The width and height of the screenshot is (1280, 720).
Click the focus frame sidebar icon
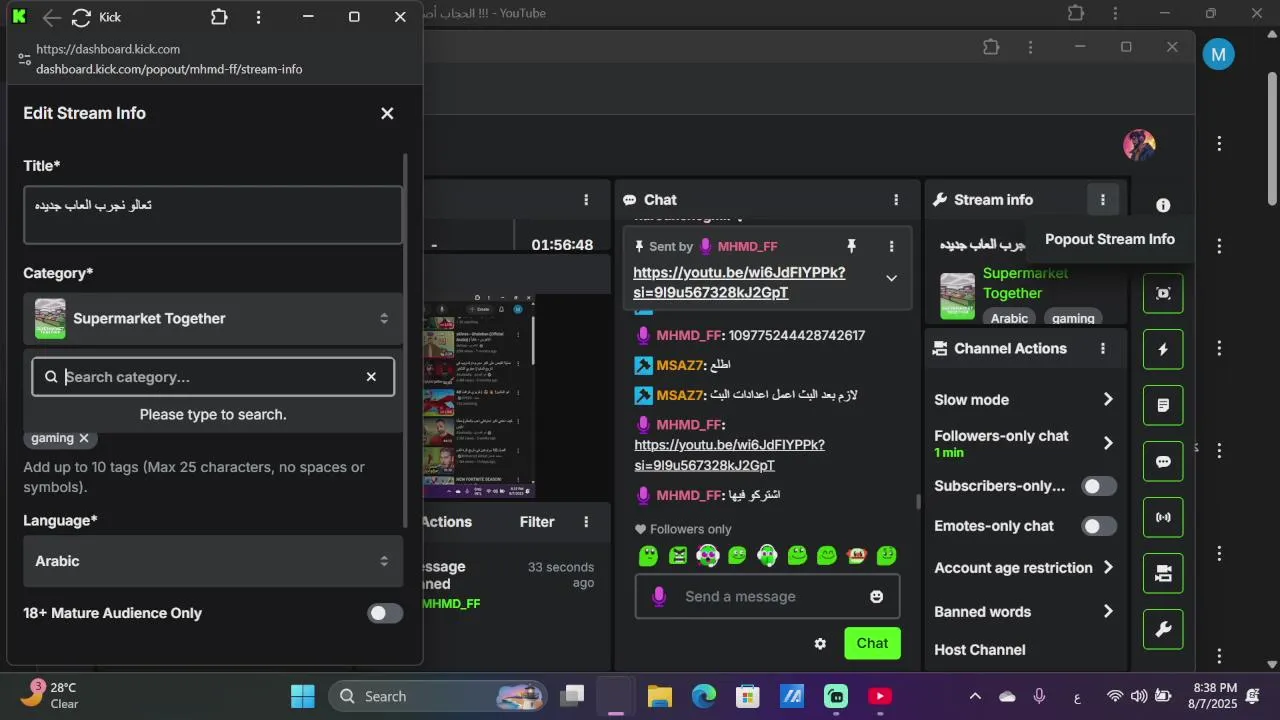(x=1163, y=294)
